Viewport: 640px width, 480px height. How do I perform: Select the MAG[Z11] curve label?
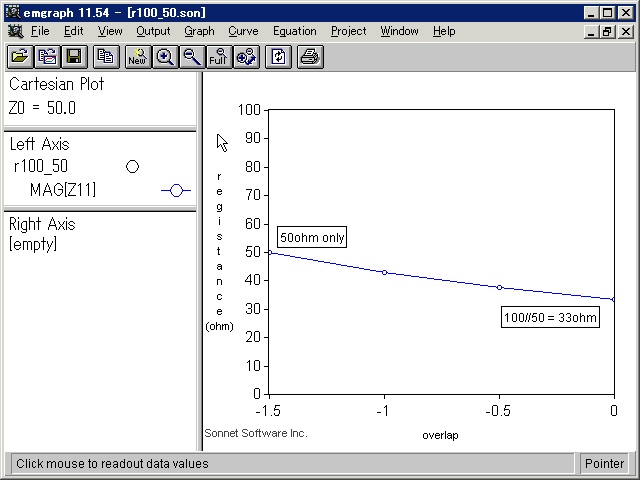63,190
